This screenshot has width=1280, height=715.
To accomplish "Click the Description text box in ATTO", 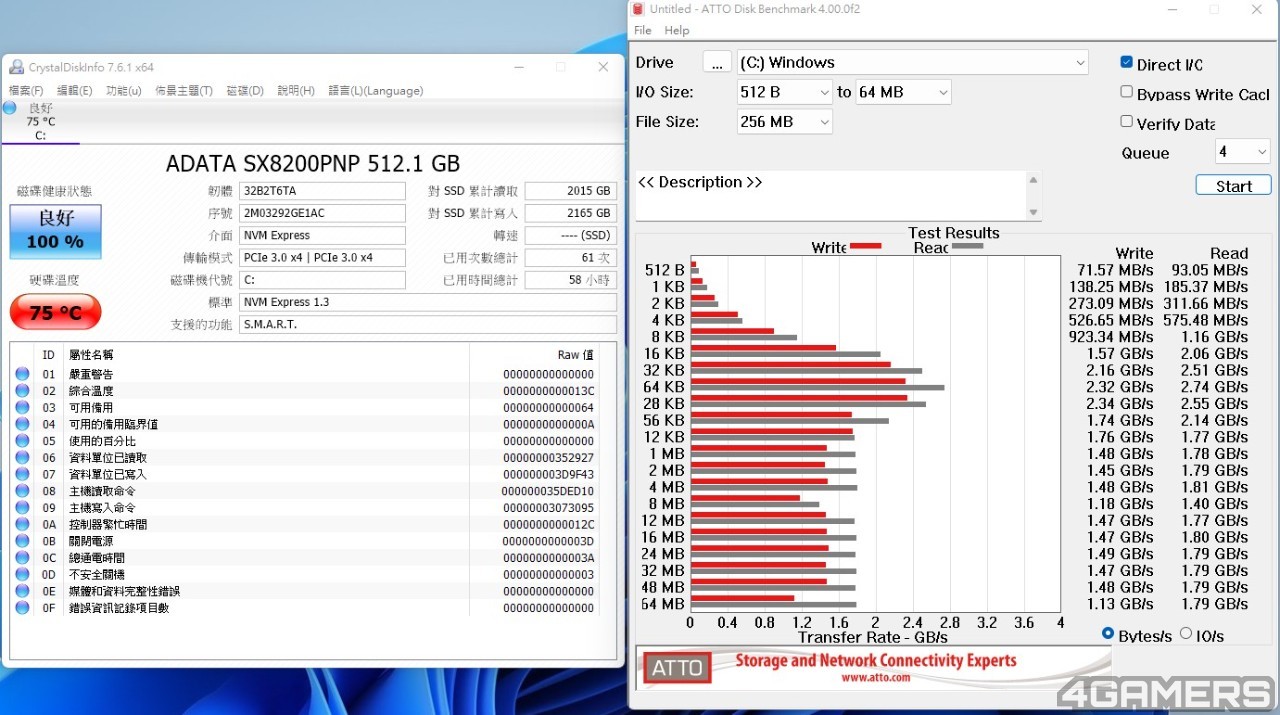I will click(830, 195).
